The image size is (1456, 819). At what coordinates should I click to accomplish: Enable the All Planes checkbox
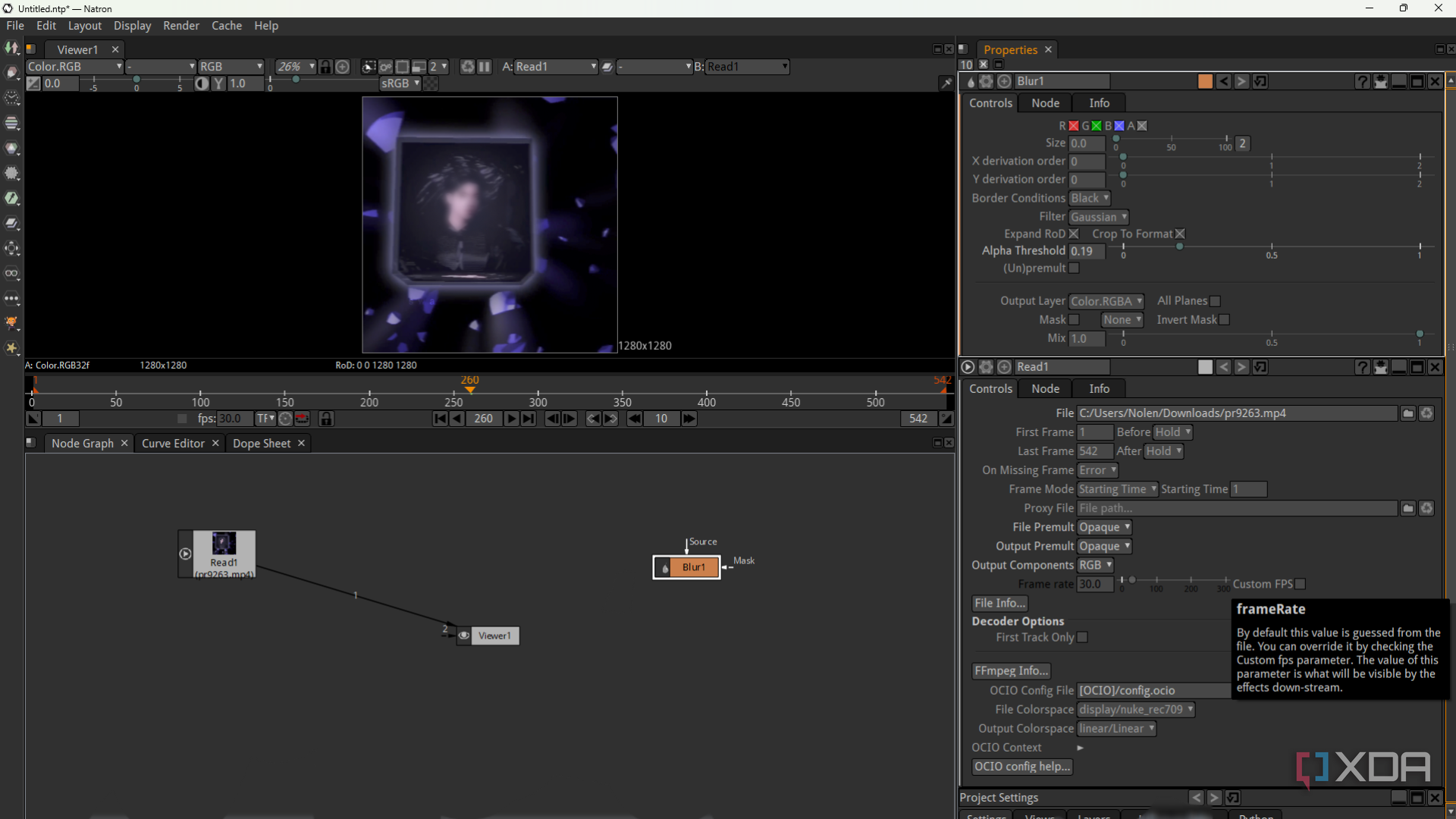(x=1215, y=301)
